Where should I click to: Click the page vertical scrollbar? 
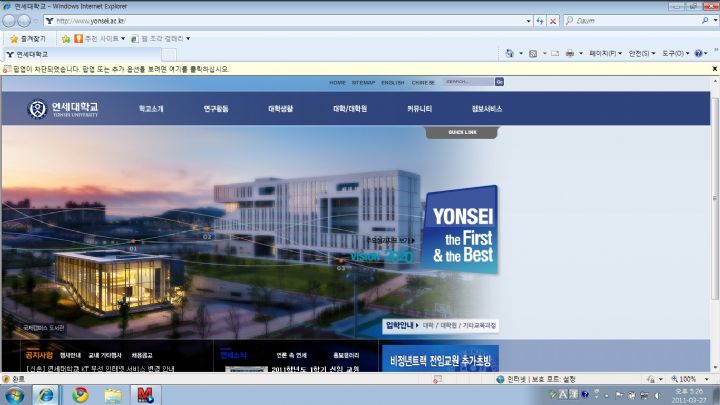[x=715, y=197]
